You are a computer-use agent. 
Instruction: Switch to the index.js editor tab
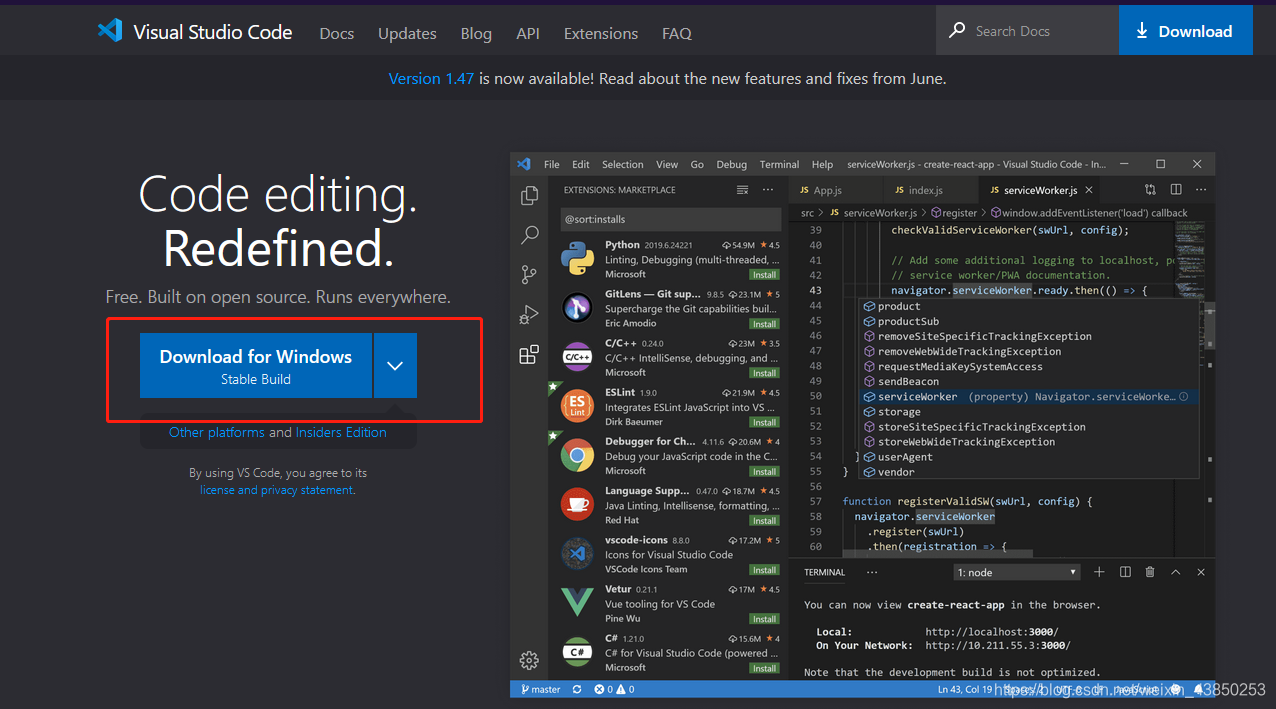coord(925,190)
